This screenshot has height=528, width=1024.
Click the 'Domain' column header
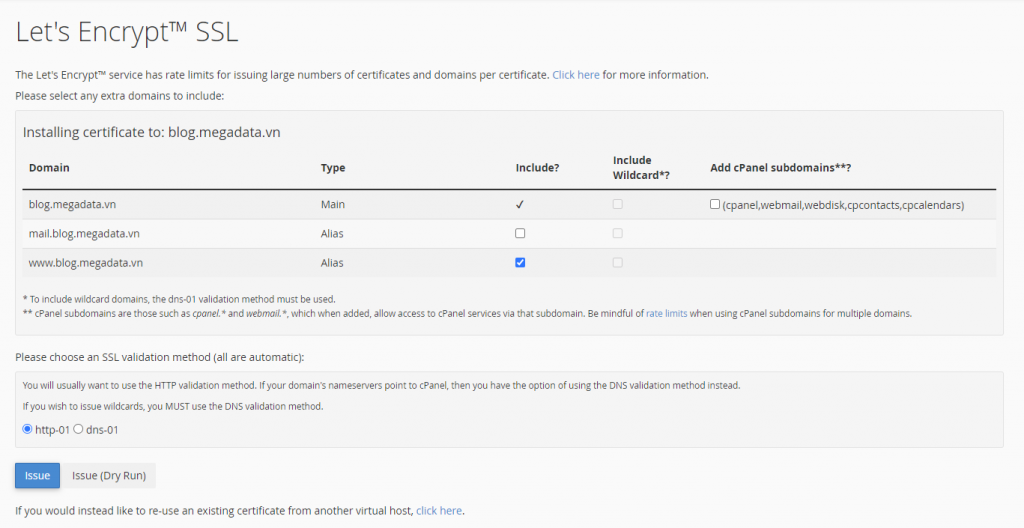[49, 168]
